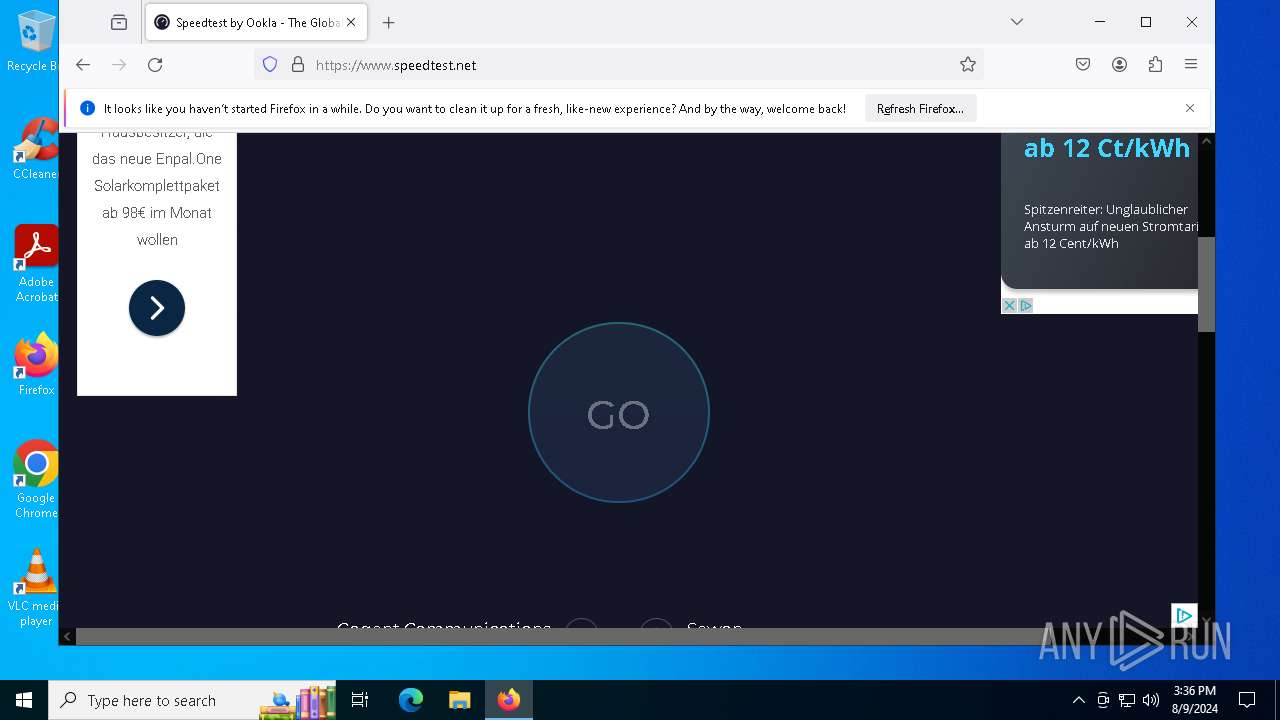The height and width of the screenshot is (720, 1280).
Task: Open CCleaner desktop shortcut
Action: click(x=35, y=148)
